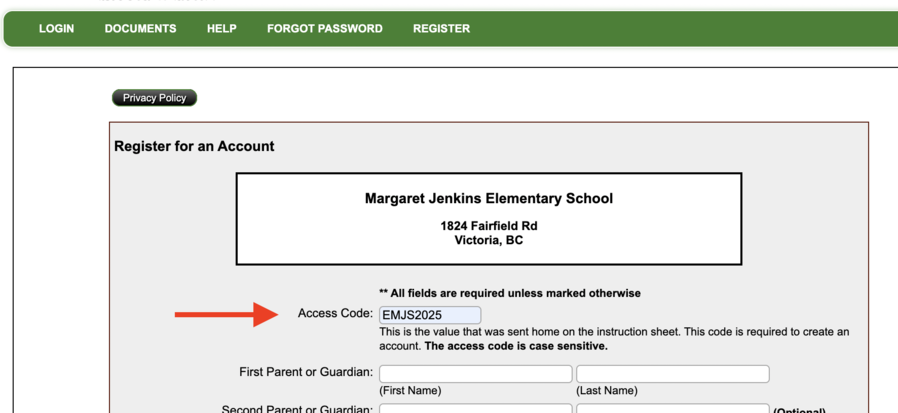898x413 pixels.
Task: Click the (First Name) caption text
Action: click(410, 391)
